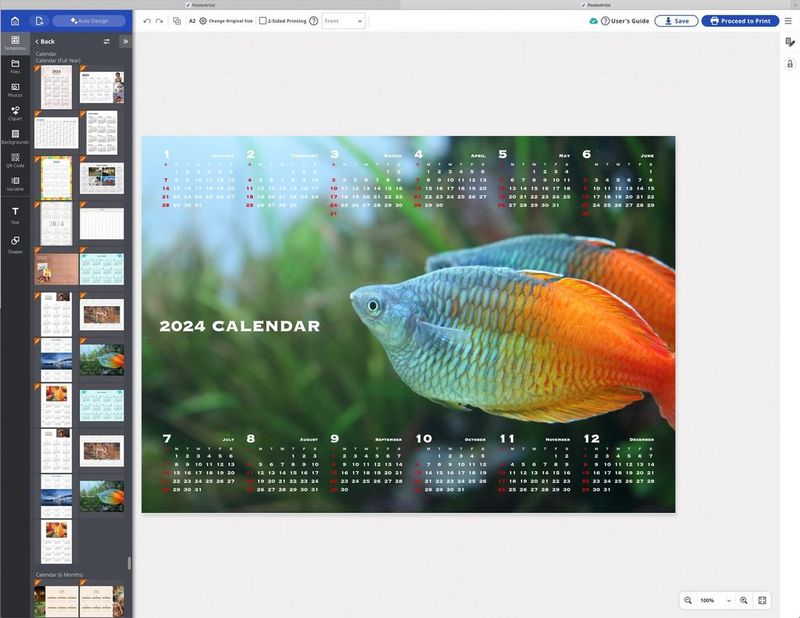Image resolution: width=800 pixels, height=618 pixels.
Task: Click the Undo icon
Action: coord(145,20)
